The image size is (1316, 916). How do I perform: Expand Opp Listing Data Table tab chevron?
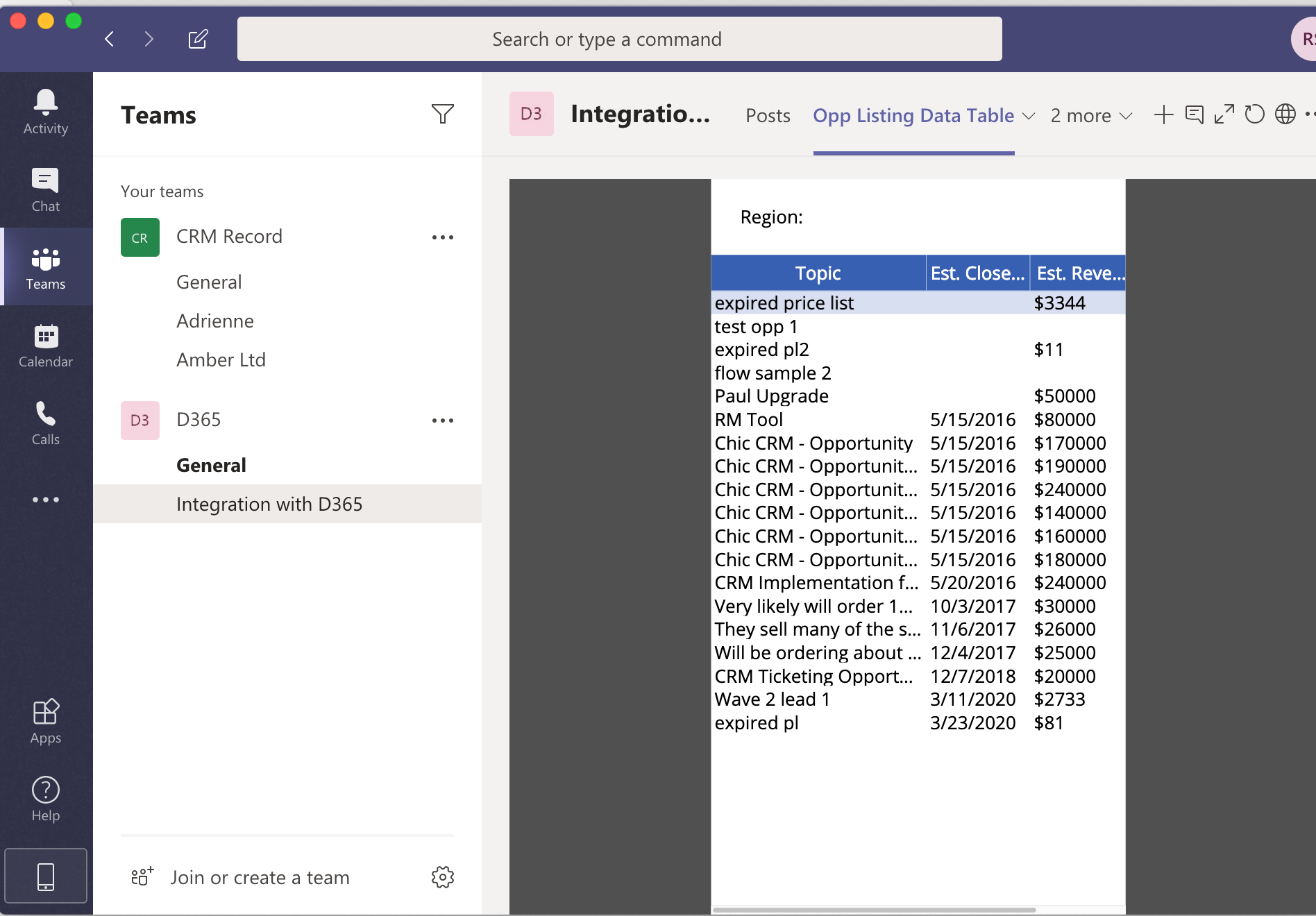coord(1029,116)
